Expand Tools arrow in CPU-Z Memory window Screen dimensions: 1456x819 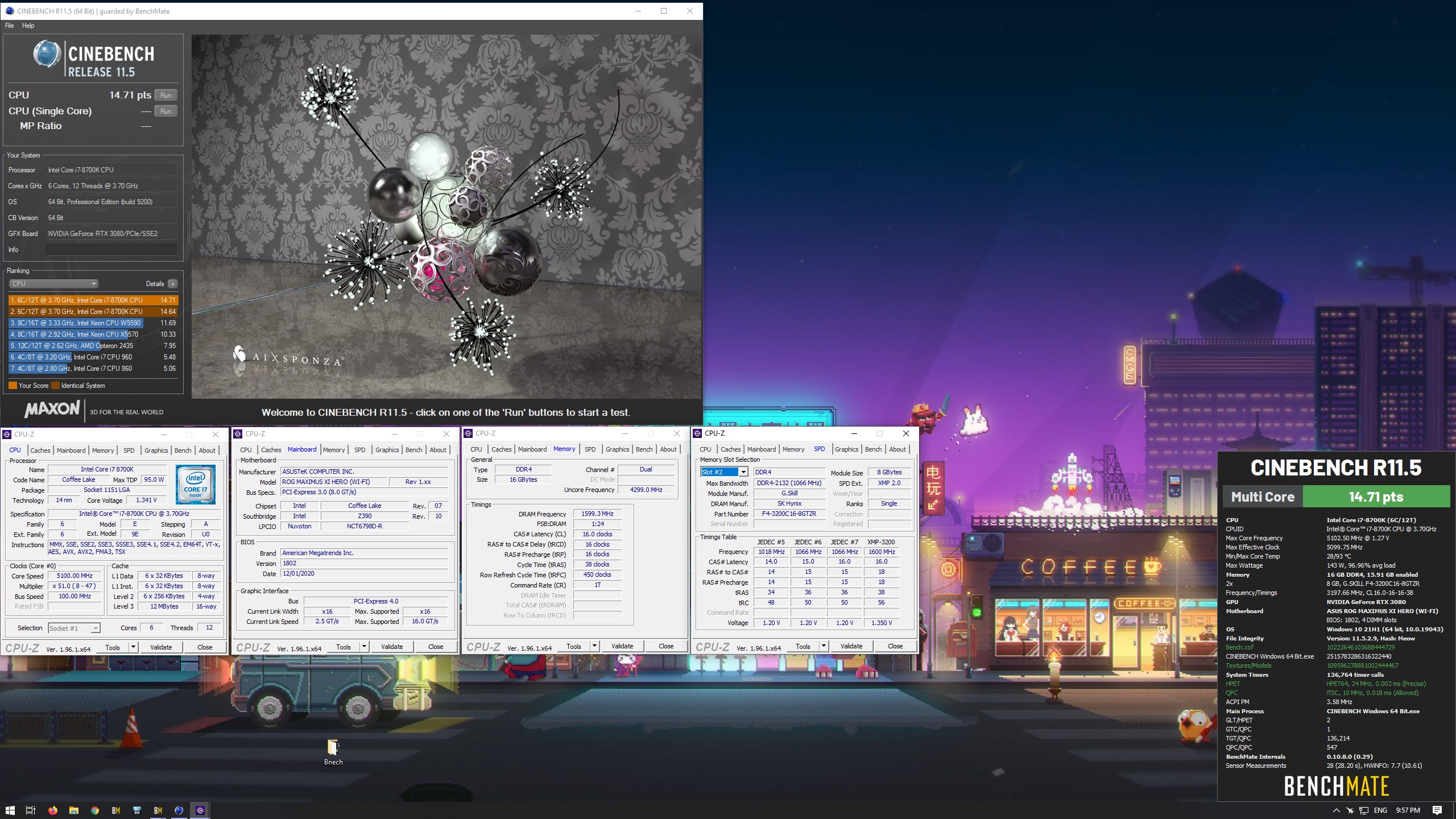[x=594, y=646]
